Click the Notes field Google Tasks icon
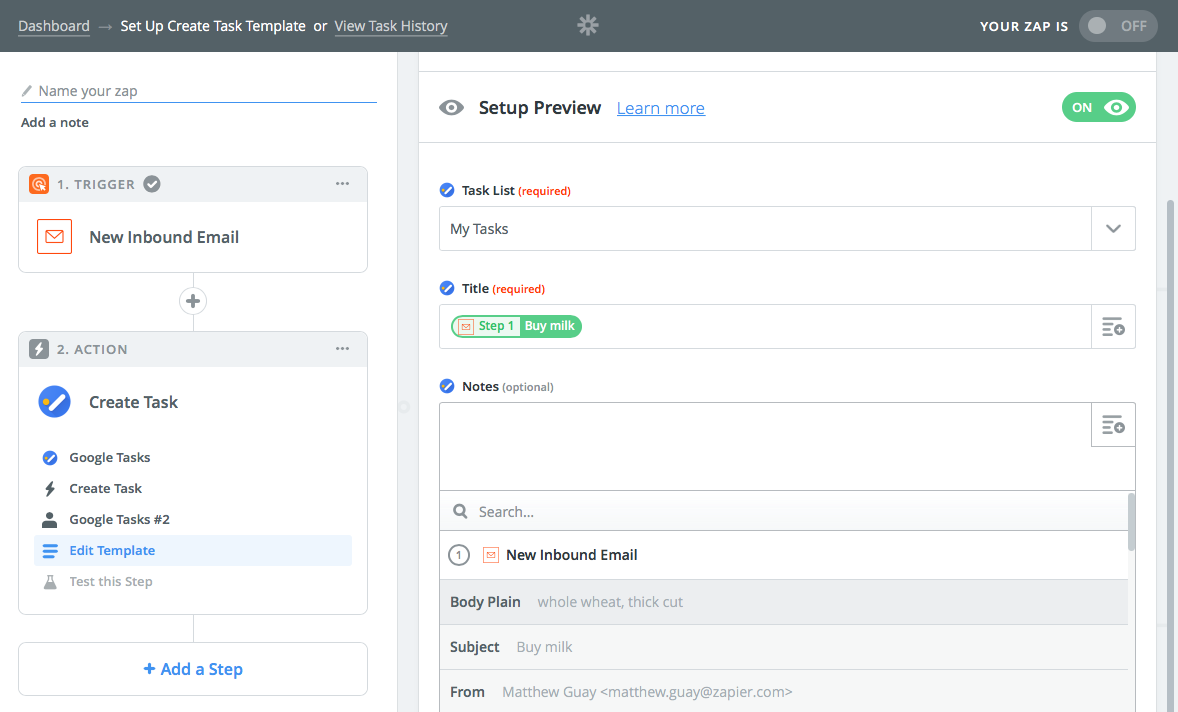This screenshot has width=1178, height=712. 447,387
